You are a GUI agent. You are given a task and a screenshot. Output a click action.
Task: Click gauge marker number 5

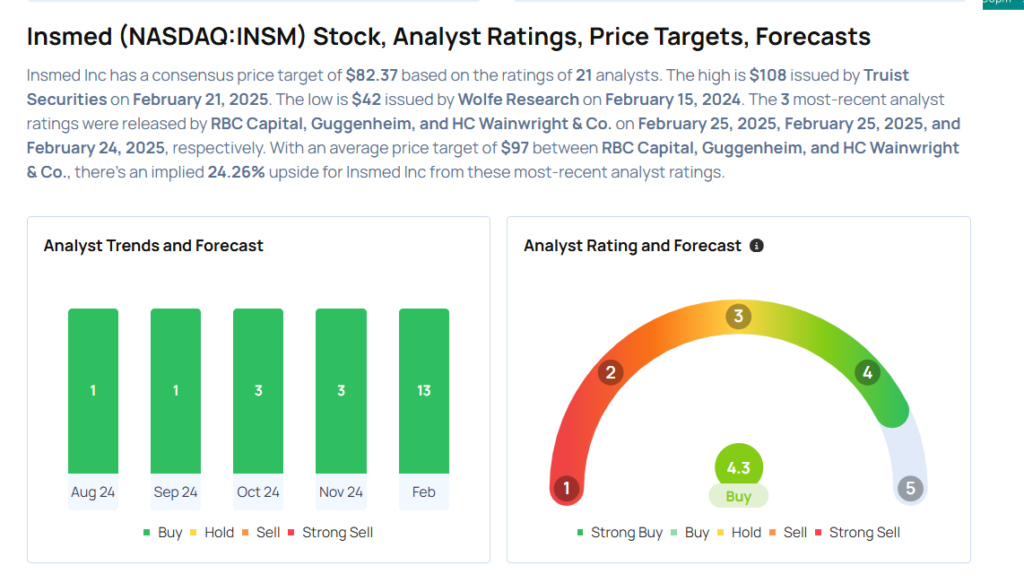[x=909, y=489]
